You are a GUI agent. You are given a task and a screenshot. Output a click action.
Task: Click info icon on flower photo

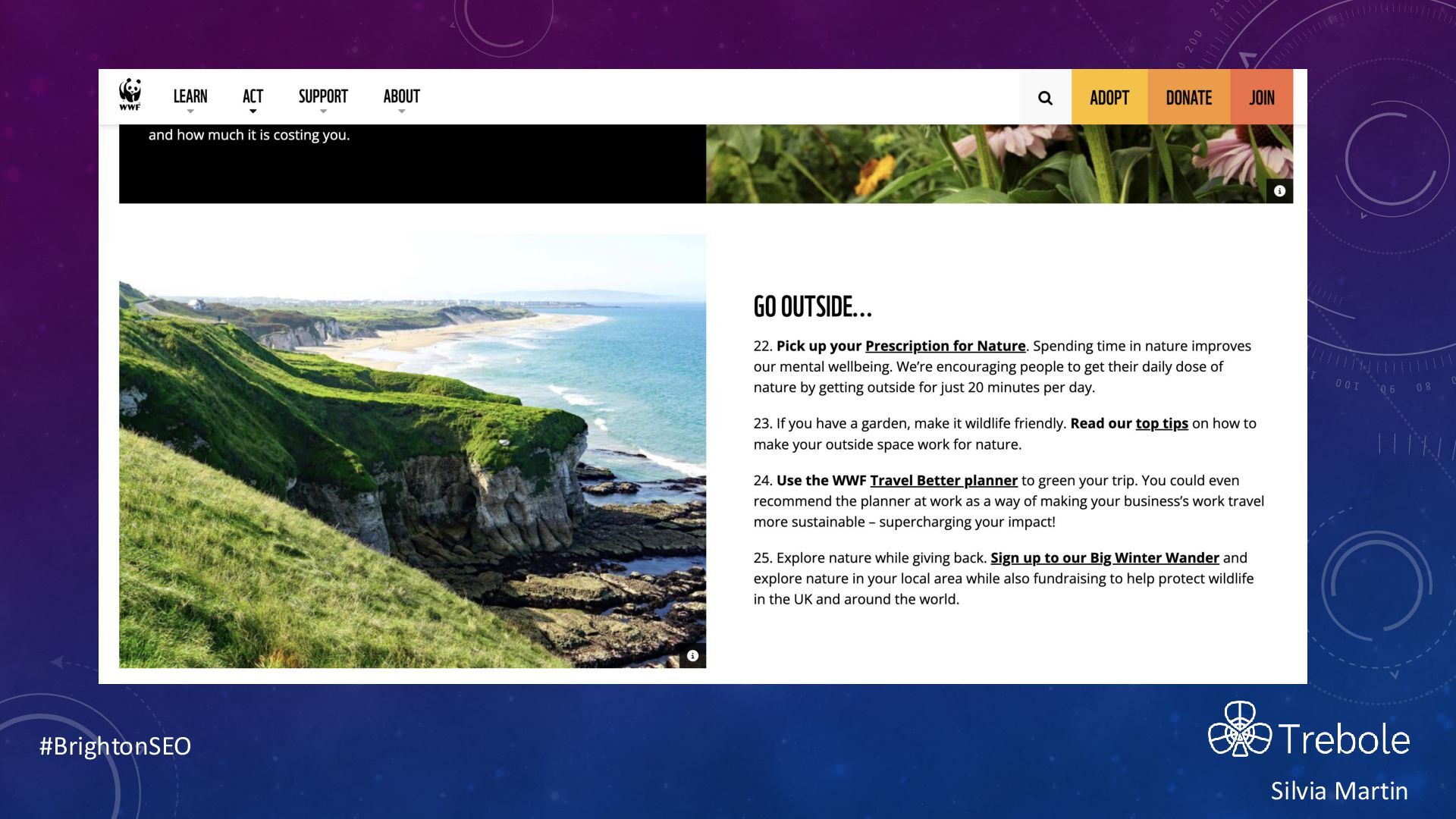1279,191
